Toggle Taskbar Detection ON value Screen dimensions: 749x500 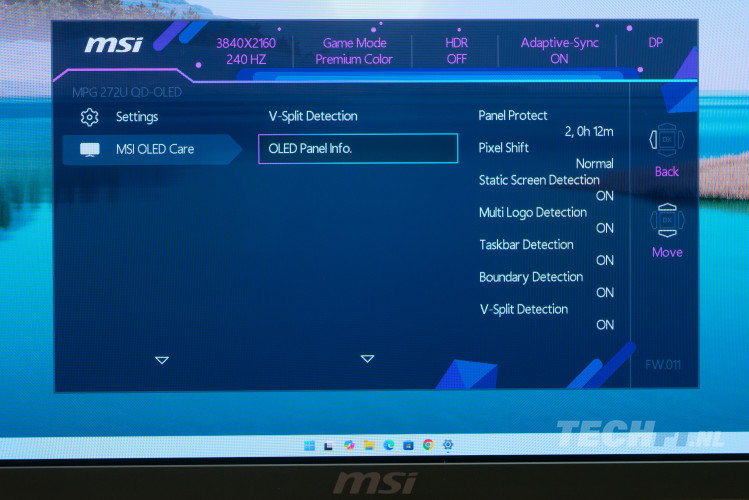point(605,260)
